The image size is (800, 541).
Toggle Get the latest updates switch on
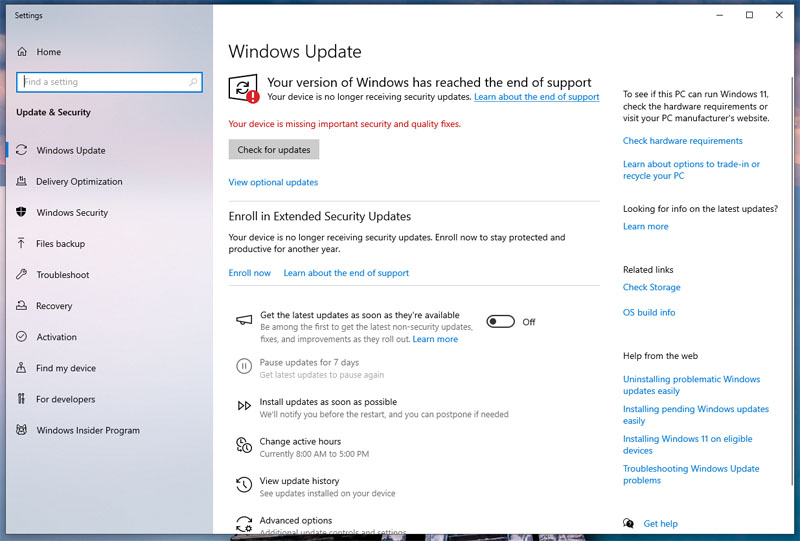click(500, 322)
